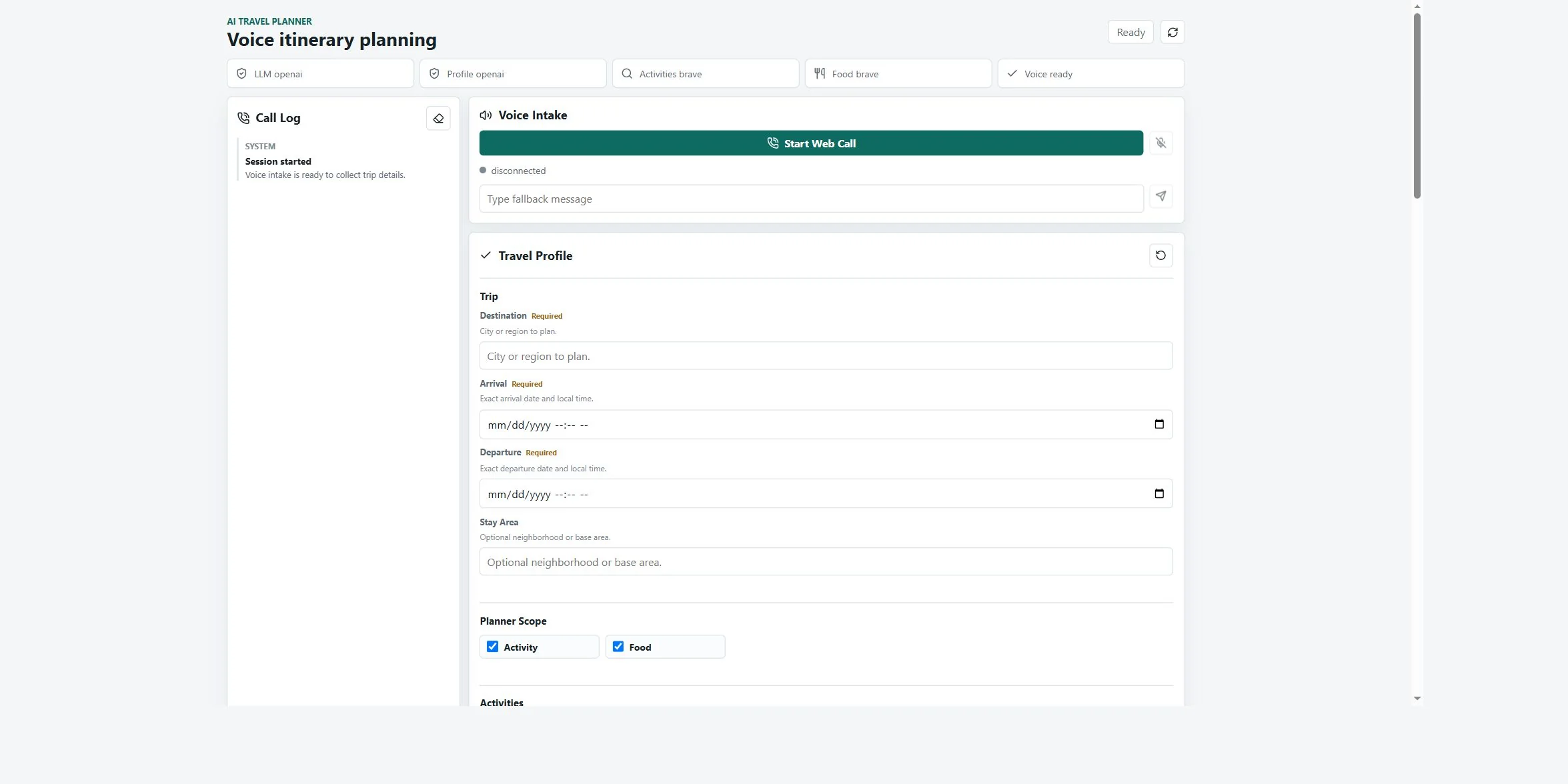
Task: Click the 'SYSTEM' label in Call Log
Action: pos(260,146)
